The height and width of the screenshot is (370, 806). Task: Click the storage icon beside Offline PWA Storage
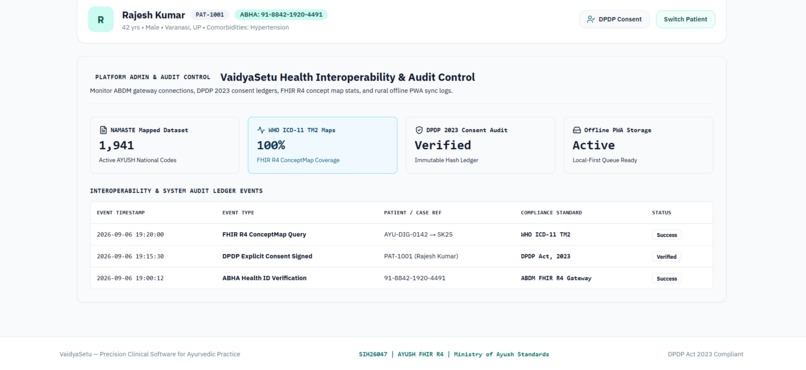pyautogui.click(x=577, y=130)
